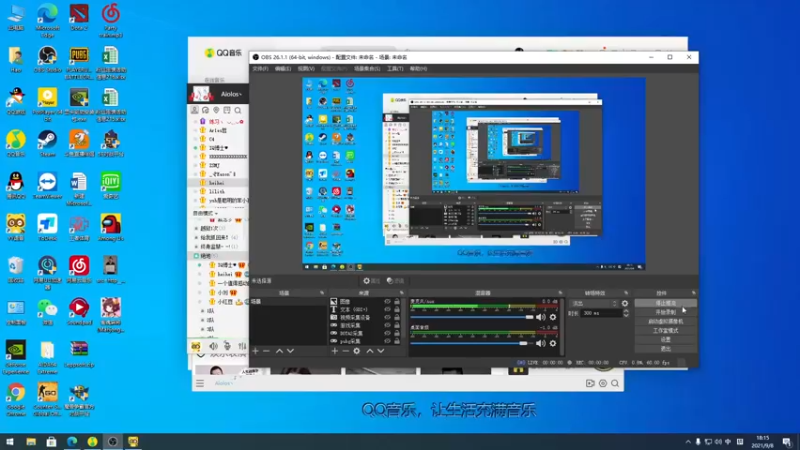Viewport: 800px width, 450px height.
Task: Click the stop streaming button in controls
Action: click(x=665, y=303)
